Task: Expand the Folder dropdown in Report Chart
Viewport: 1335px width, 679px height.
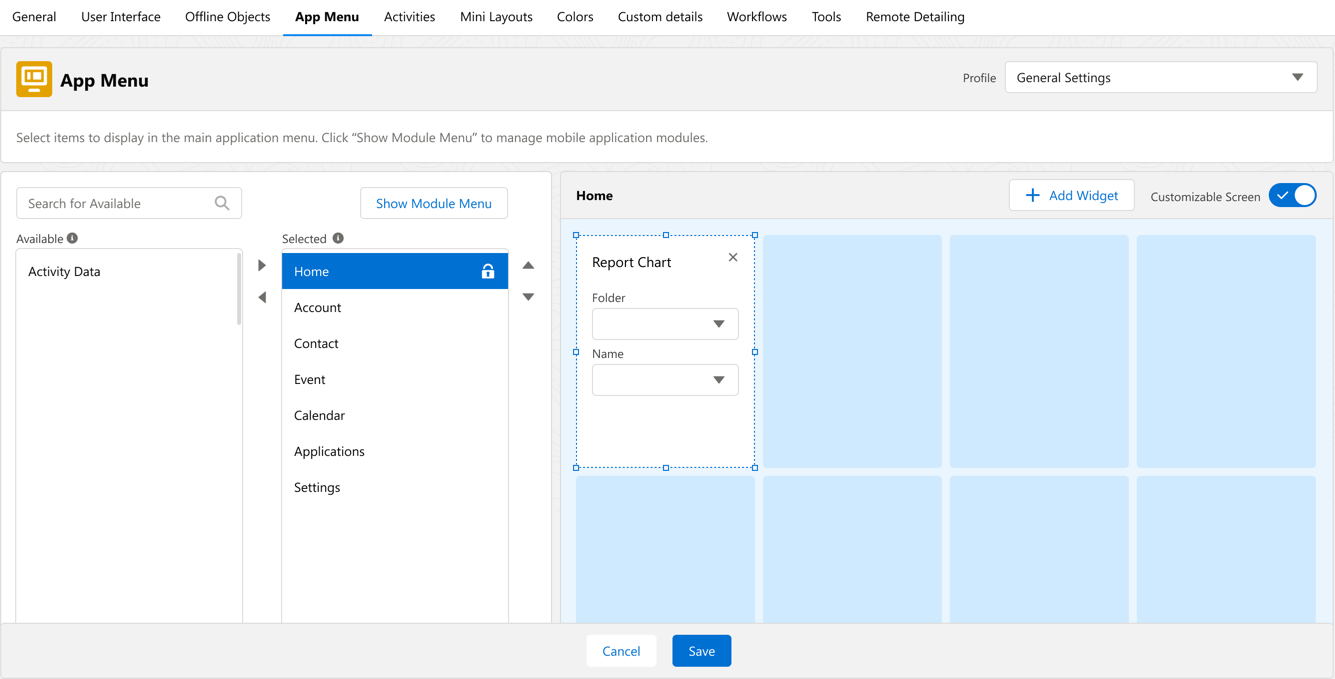Action: (x=665, y=324)
